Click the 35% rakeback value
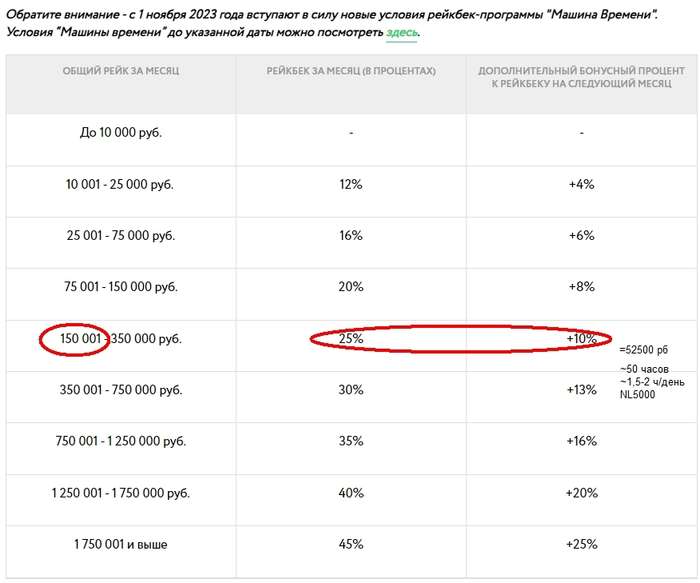Screen dimensions: 700x583 point(351,441)
